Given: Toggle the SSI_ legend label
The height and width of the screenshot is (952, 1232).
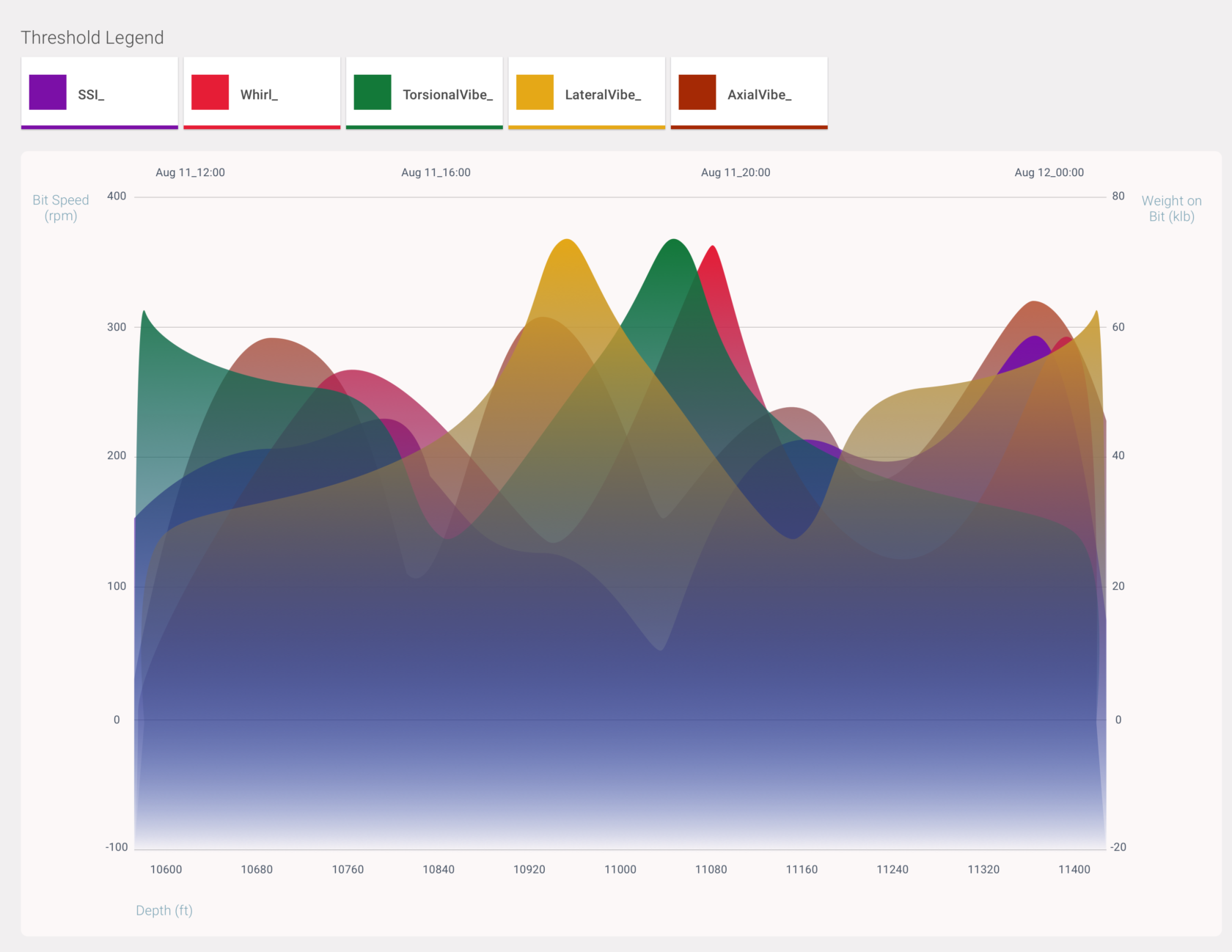Looking at the screenshot, I should coord(91,95).
